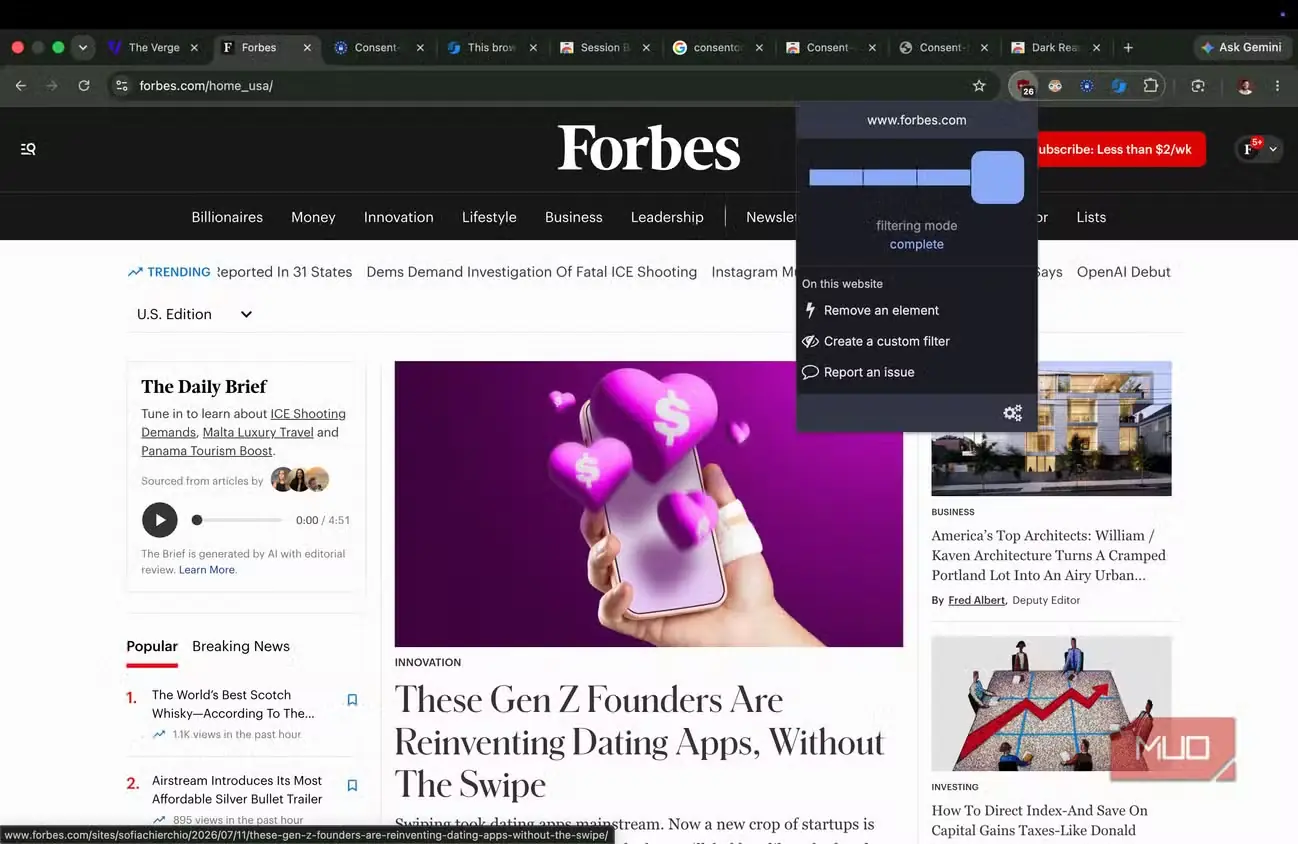Switch to Dark Reader tab
This screenshot has height=844, width=1298.
[1056, 47]
